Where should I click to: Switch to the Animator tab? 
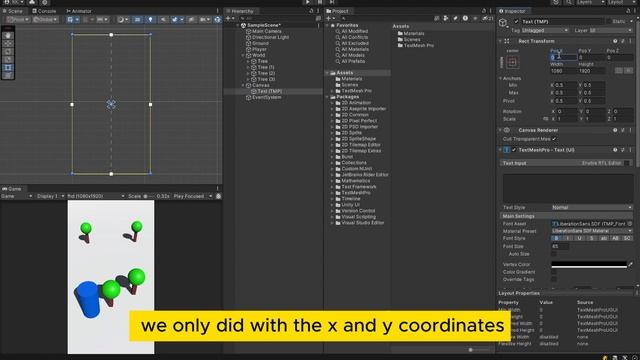pos(79,11)
